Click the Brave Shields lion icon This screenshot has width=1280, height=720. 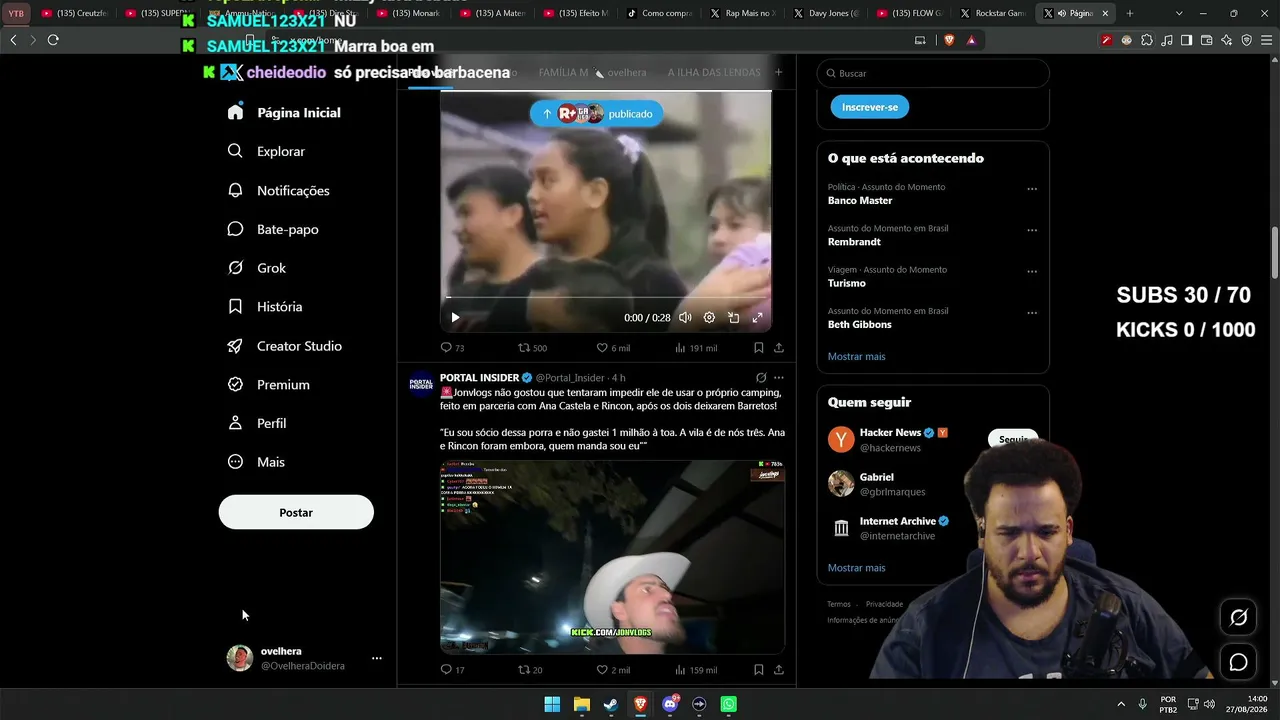click(949, 40)
